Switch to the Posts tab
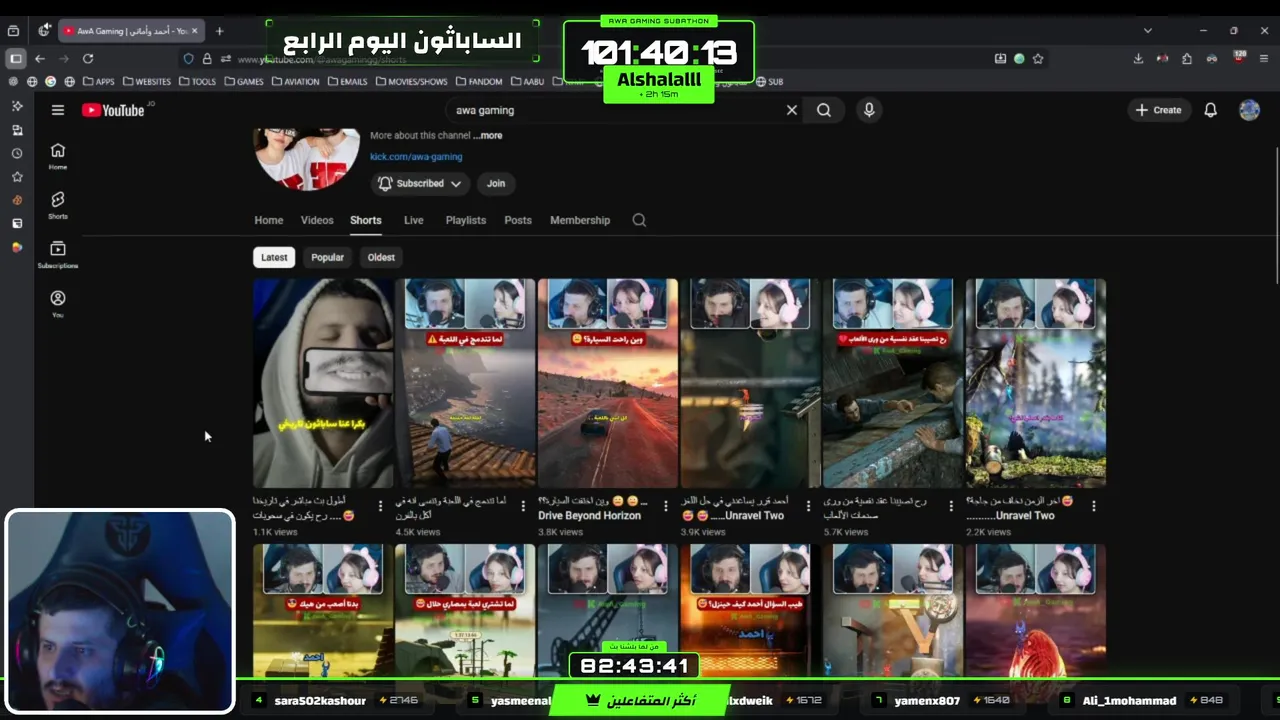Screen dimensions: 1280x720 tap(518, 220)
